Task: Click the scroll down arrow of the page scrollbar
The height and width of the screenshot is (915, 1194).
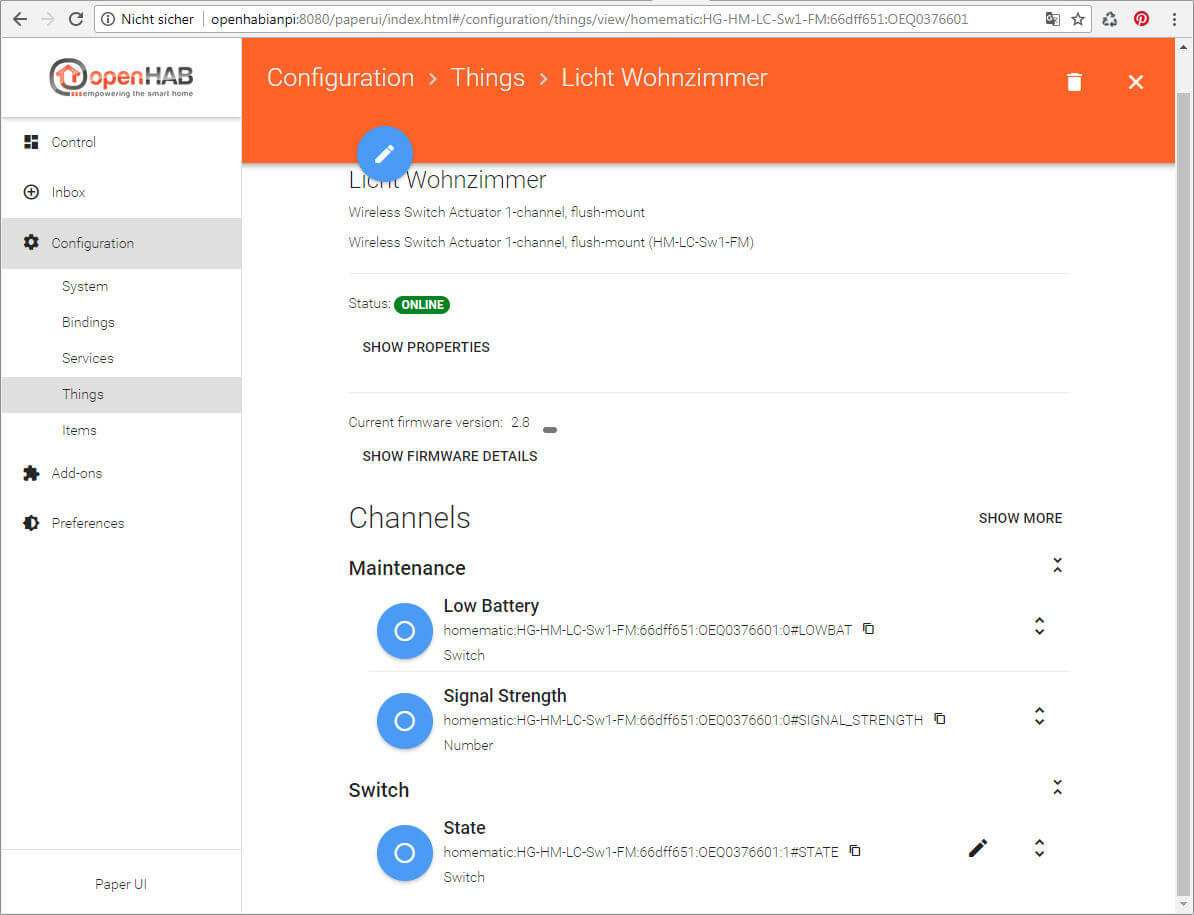Action: (x=1183, y=905)
